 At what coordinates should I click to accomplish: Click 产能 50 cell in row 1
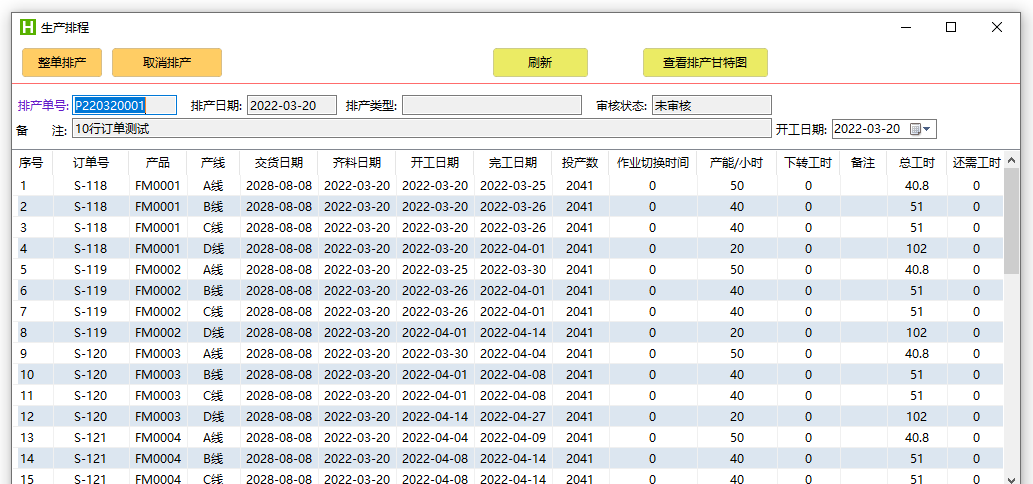click(x=737, y=186)
